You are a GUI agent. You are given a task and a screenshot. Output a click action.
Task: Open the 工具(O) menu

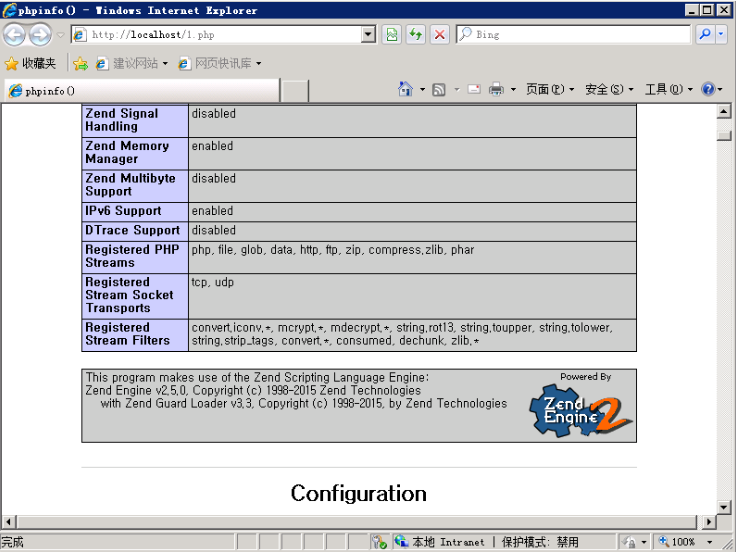click(668, 90)
